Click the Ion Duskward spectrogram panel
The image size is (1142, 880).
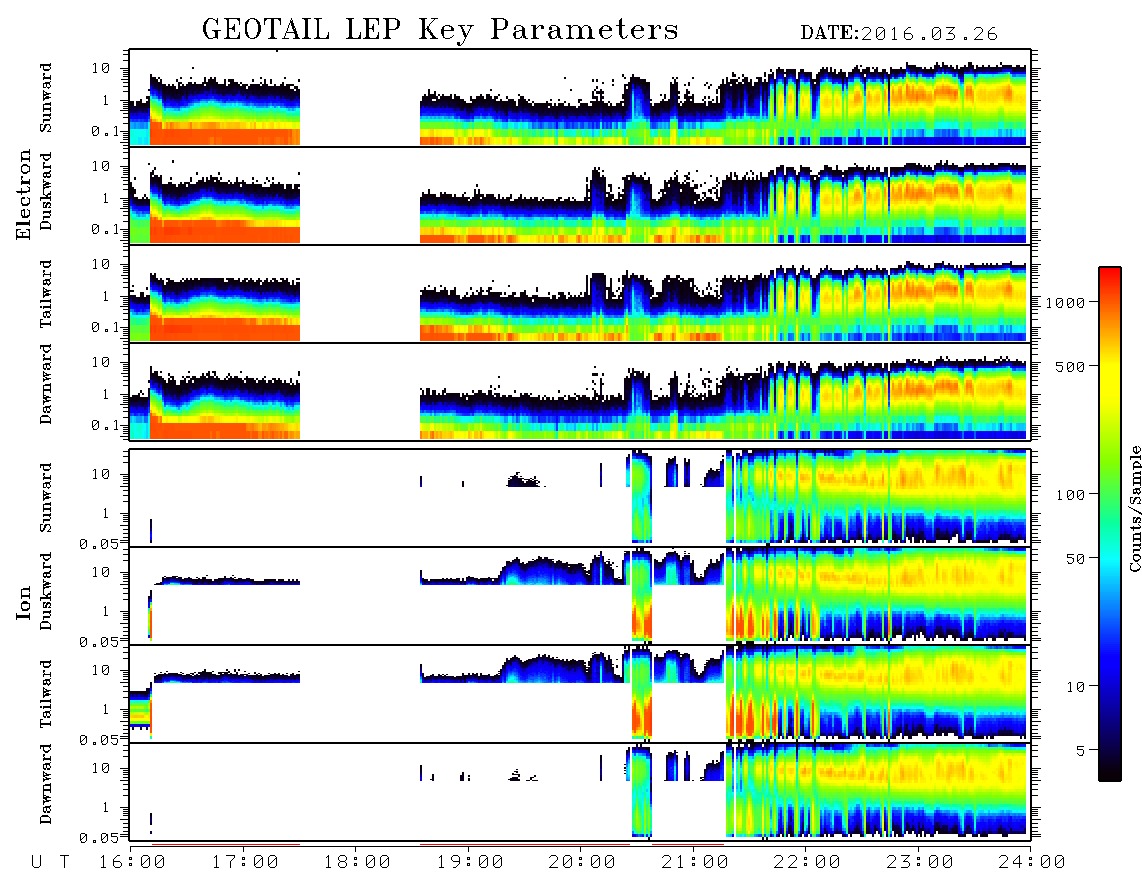(x=580, y=596)
